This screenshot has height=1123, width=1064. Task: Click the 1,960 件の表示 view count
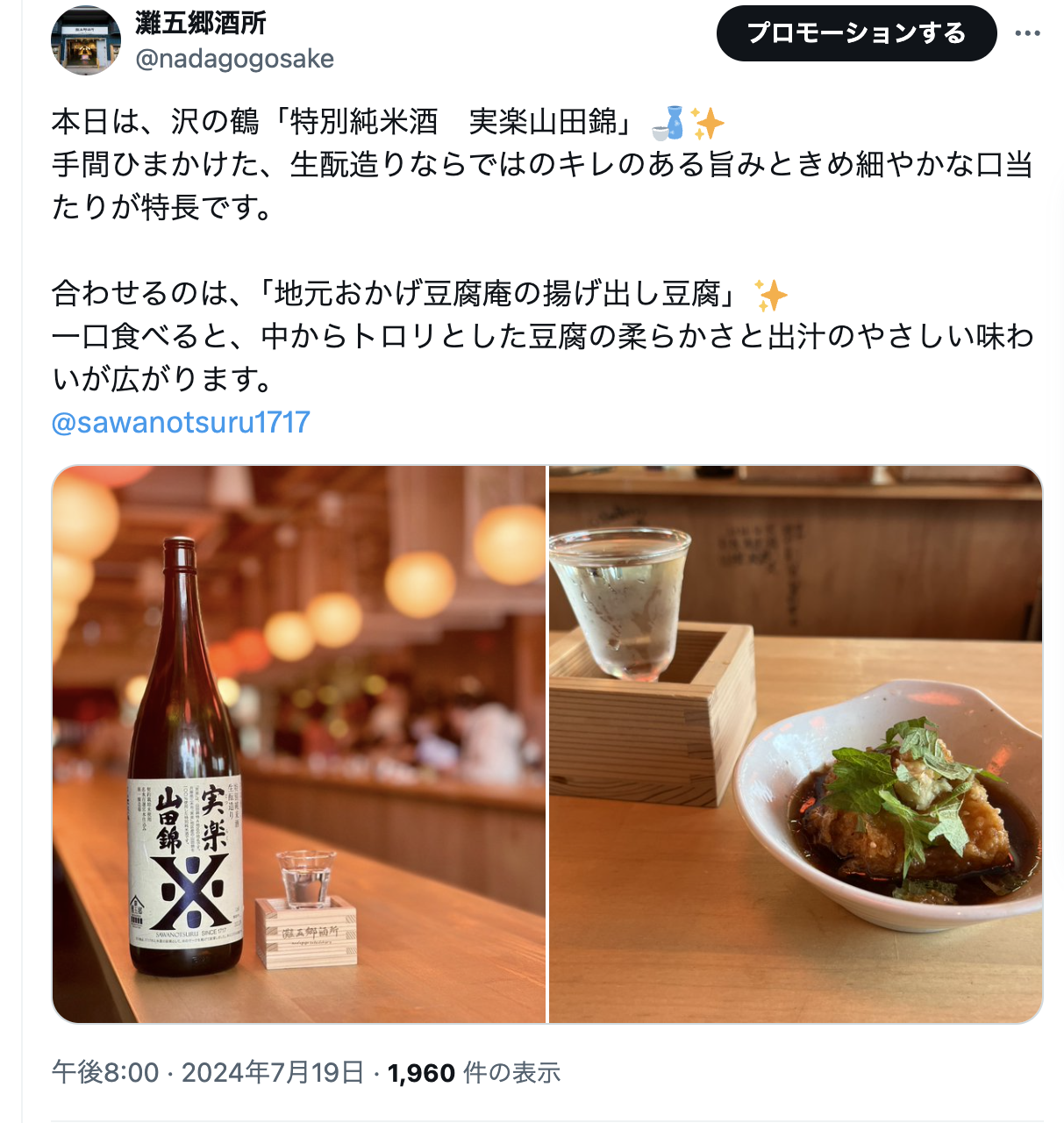pyautogui.click(x=474, y=1072)
